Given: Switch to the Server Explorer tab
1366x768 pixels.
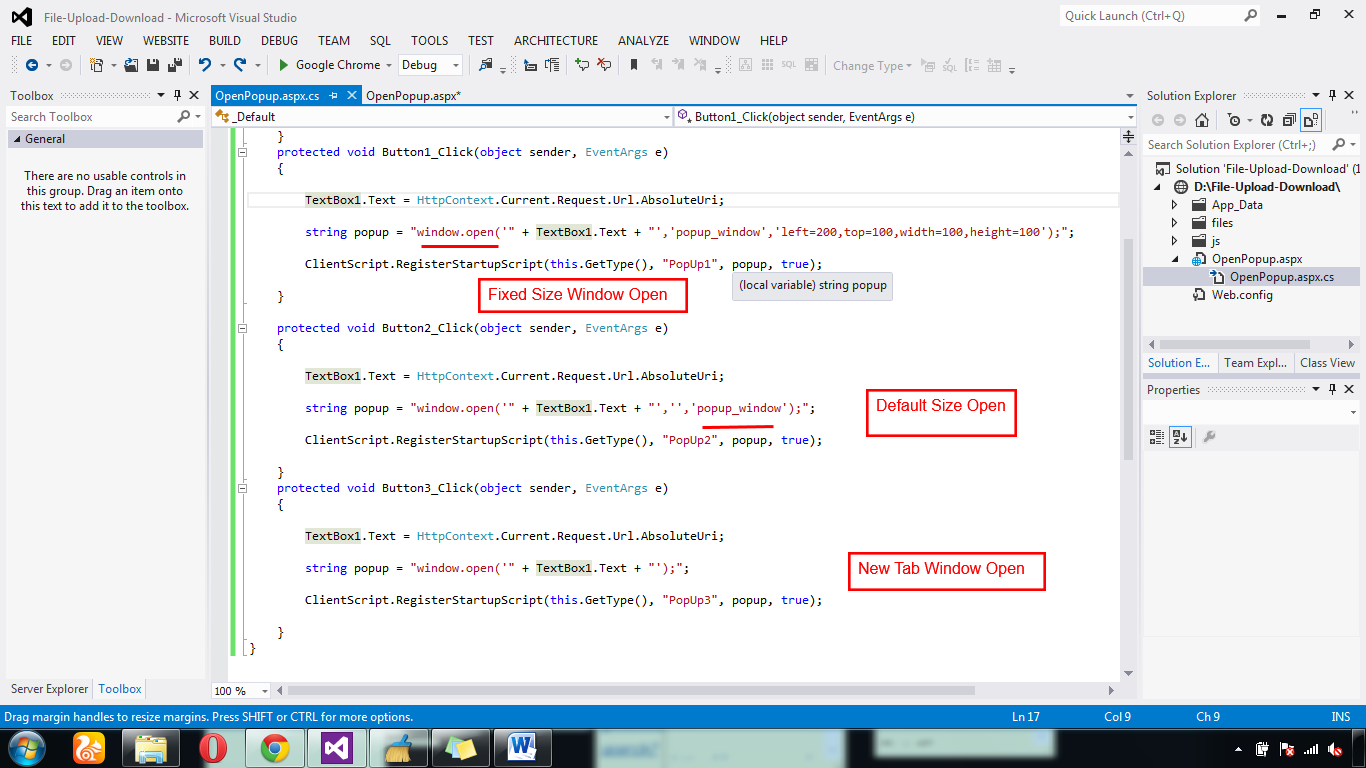Looking at the screenshot, I should [x=50, y=689].
